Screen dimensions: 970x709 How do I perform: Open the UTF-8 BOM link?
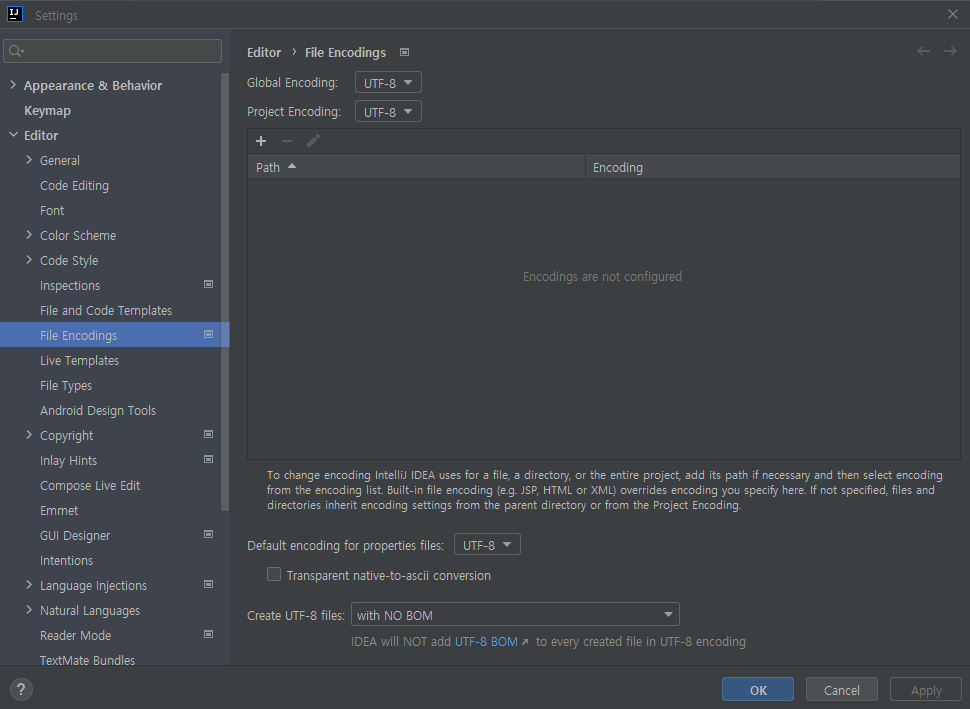(x=486, y=642)
